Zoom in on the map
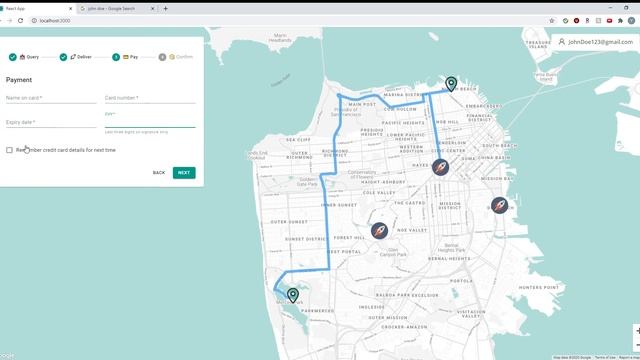 [x=637, y=331]
